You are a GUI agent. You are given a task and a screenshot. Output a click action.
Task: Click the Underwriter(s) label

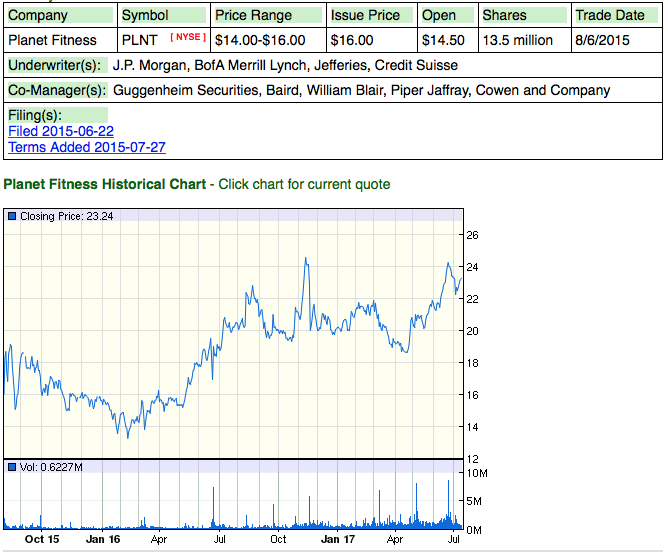tap(58, 65)
